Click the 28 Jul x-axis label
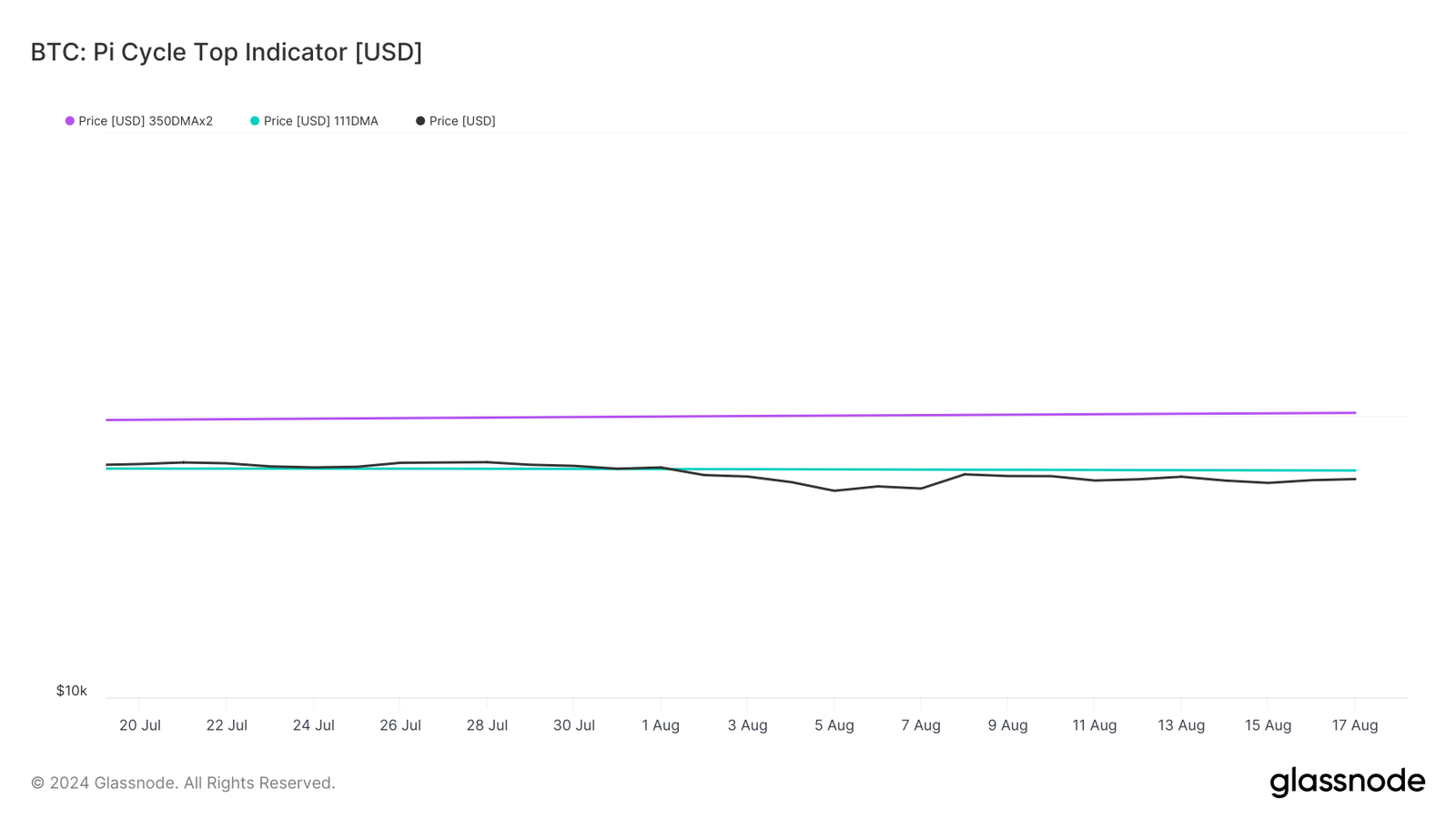This screenshot has height=819, width=1456. (487, 725)
